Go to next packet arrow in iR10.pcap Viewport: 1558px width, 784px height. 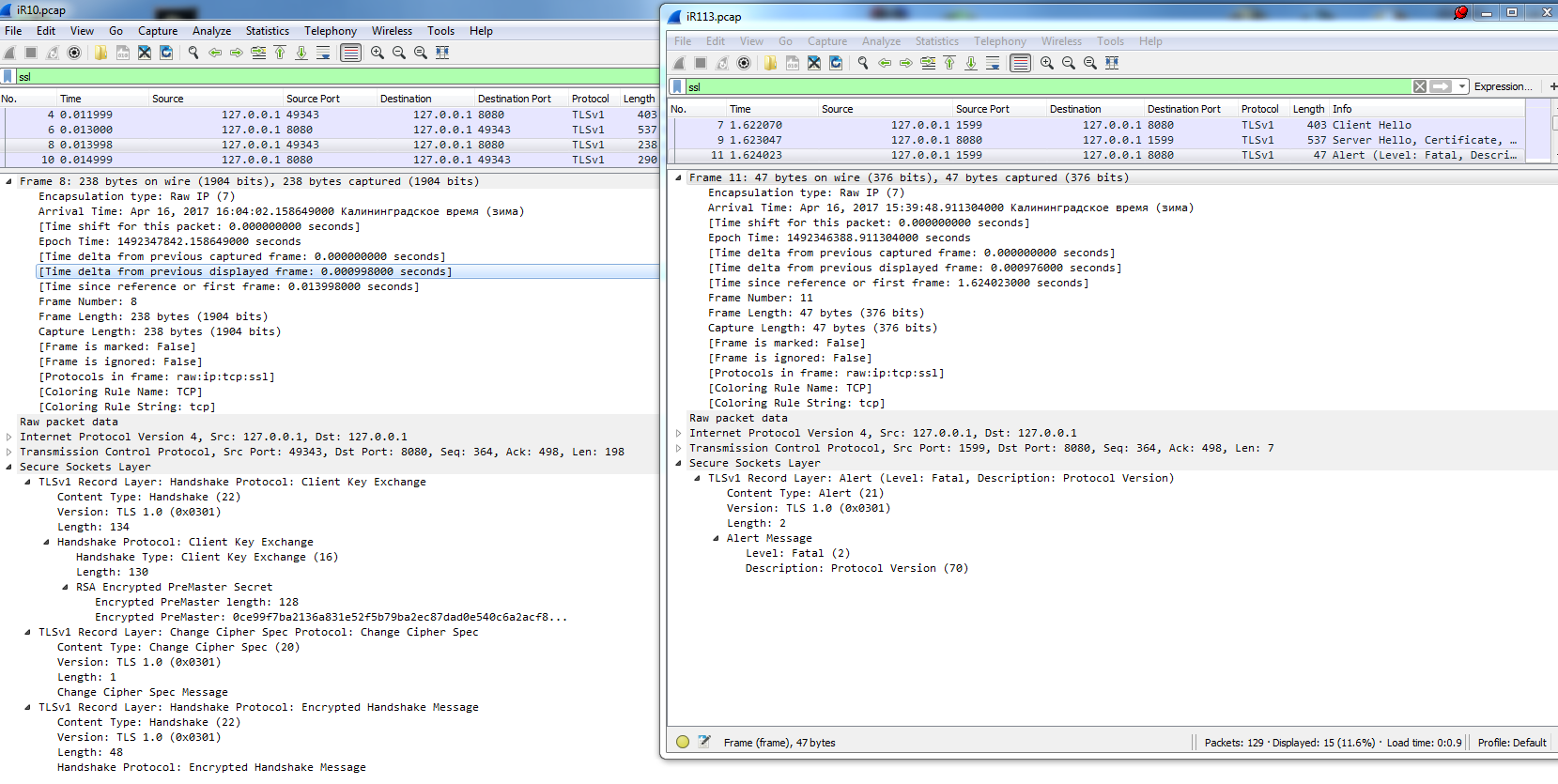tap(237, 53)
